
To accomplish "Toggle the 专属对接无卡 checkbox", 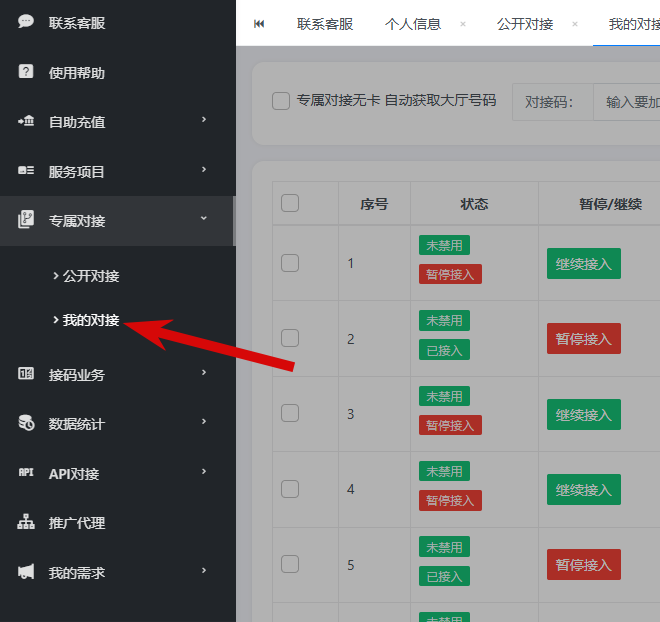I will (x=281, y=101).
